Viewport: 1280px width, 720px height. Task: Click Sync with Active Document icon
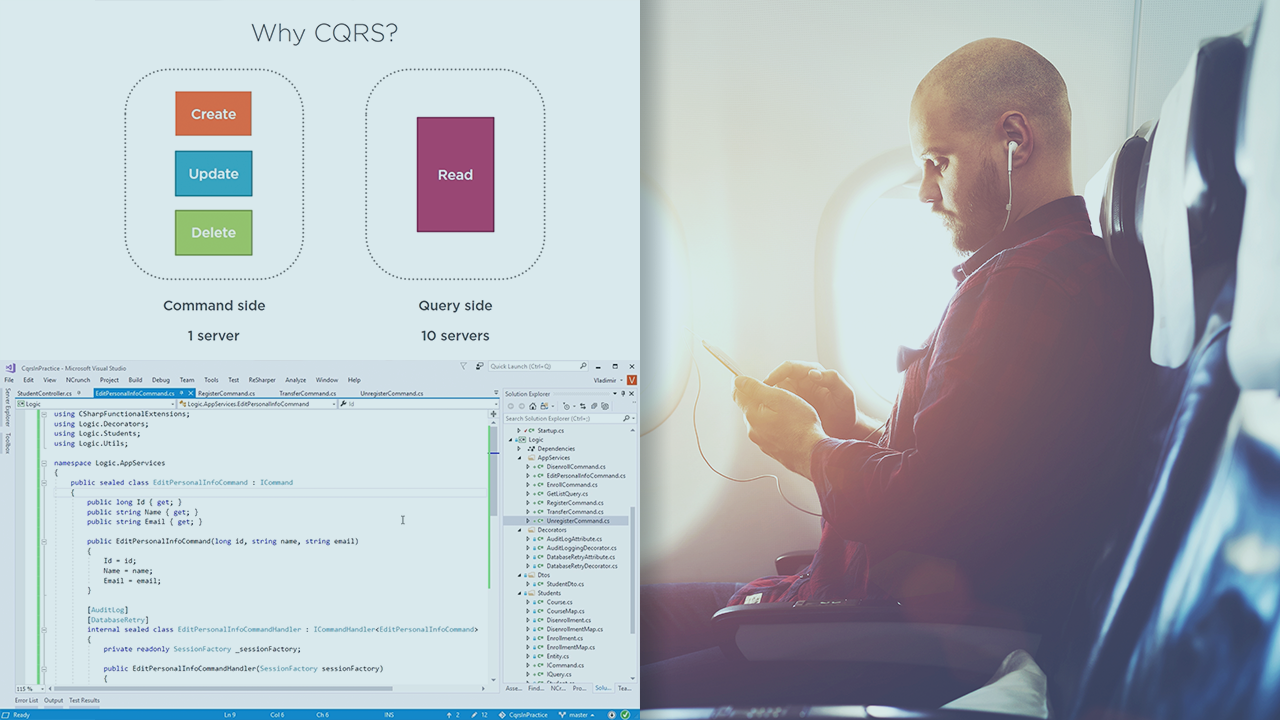(x=583, y=406)
